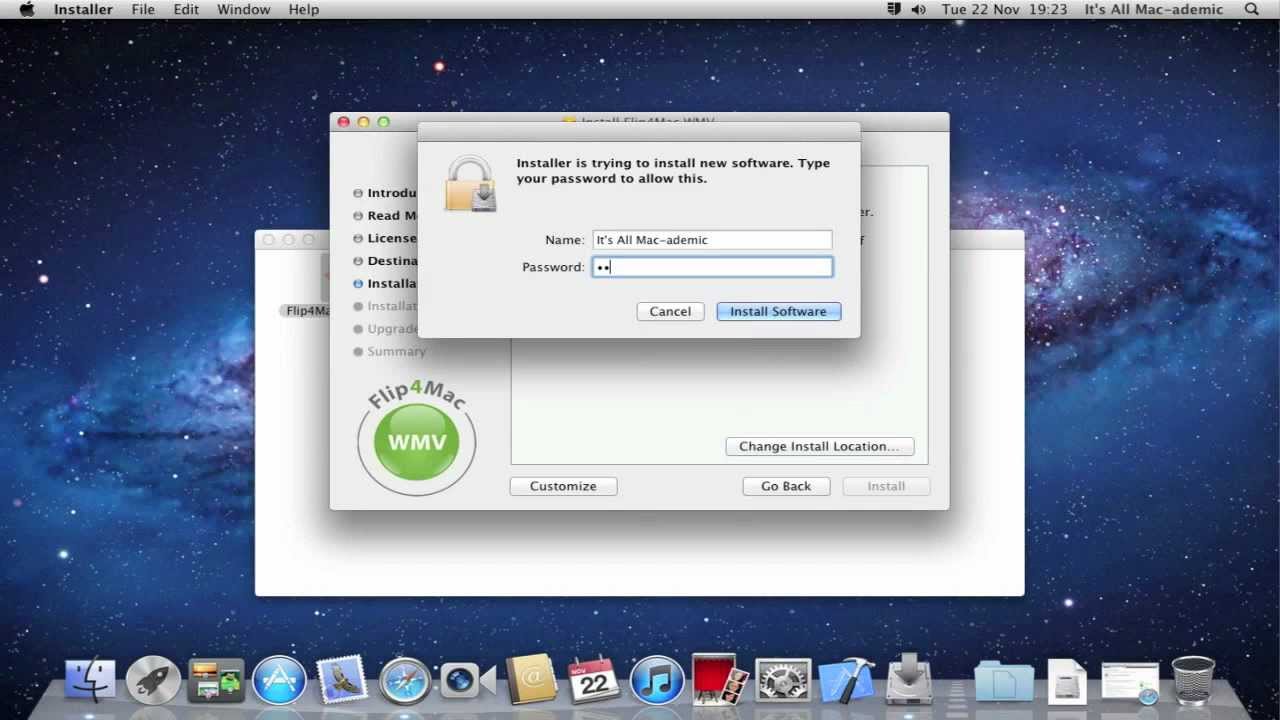Open System Preferences gear in Dock
1280x720 pixels.
[783, 681]
